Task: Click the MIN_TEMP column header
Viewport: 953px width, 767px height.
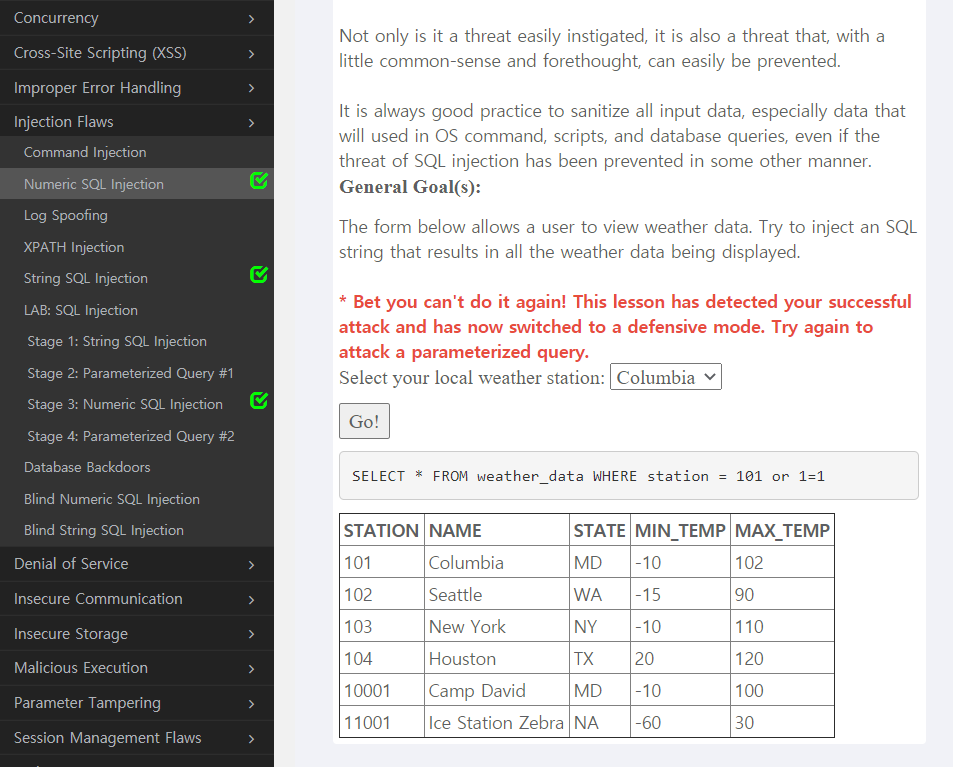Action: point(680,530)
